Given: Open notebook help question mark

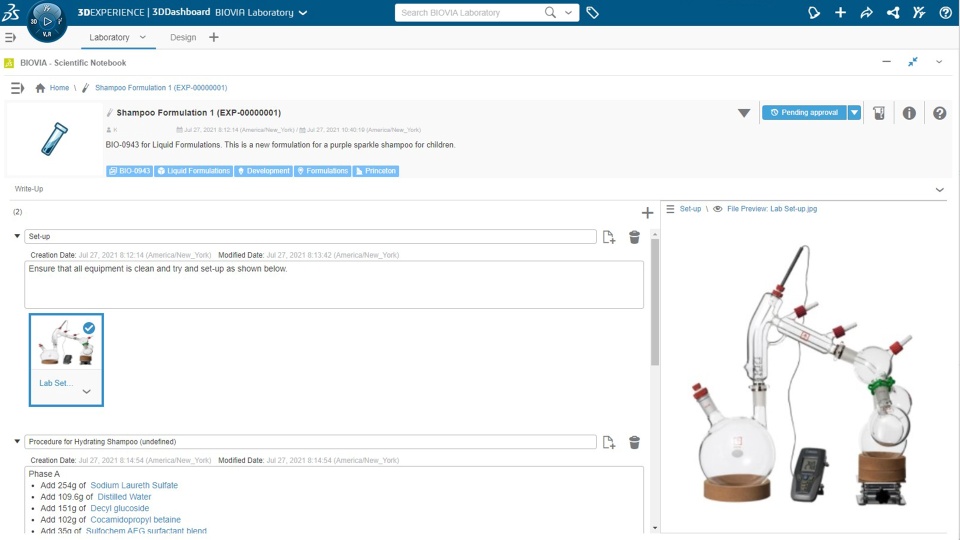Looking at the screenshot, I should (x=940, y=113).
